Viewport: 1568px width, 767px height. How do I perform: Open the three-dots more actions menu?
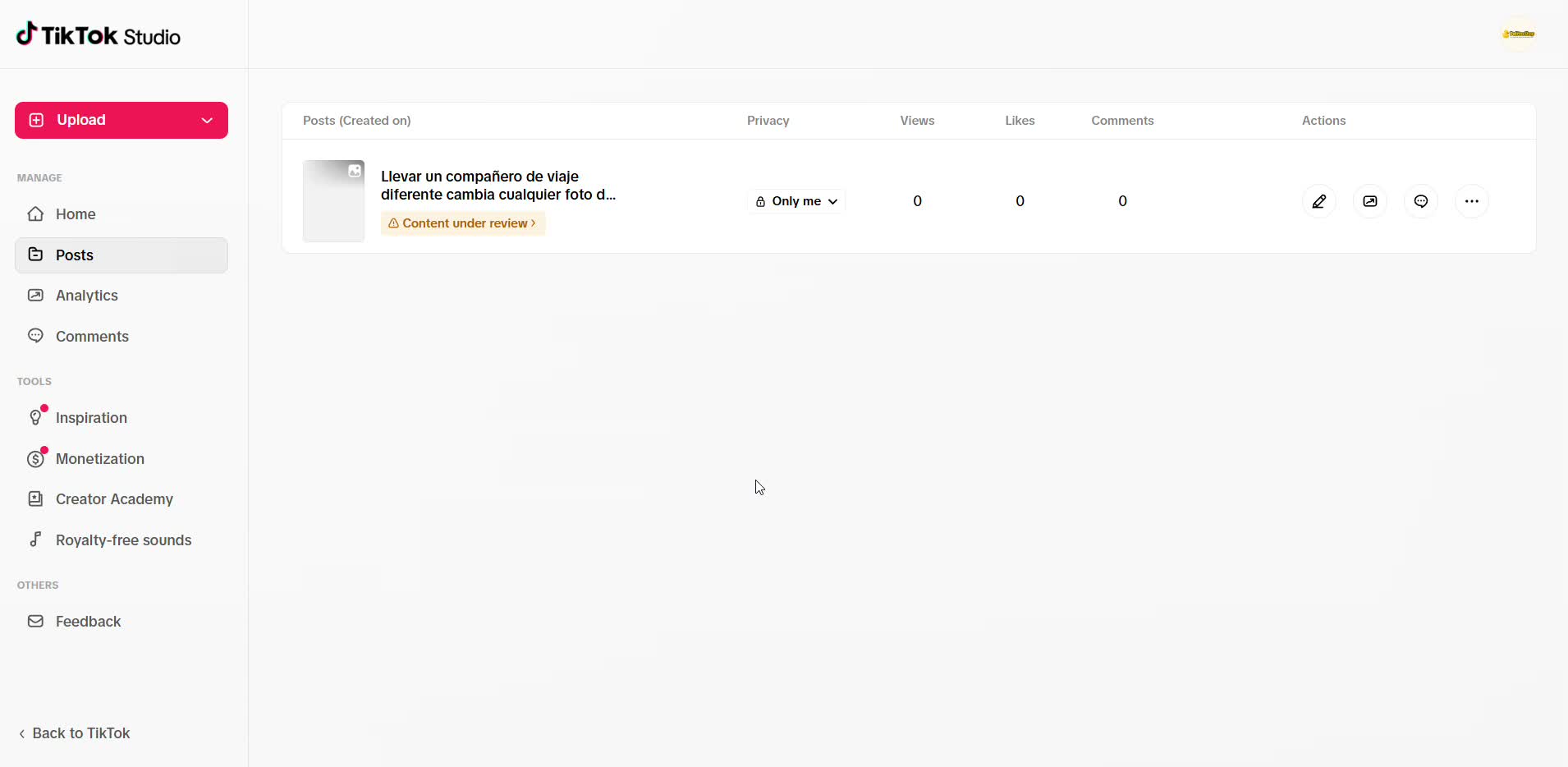1472,201
